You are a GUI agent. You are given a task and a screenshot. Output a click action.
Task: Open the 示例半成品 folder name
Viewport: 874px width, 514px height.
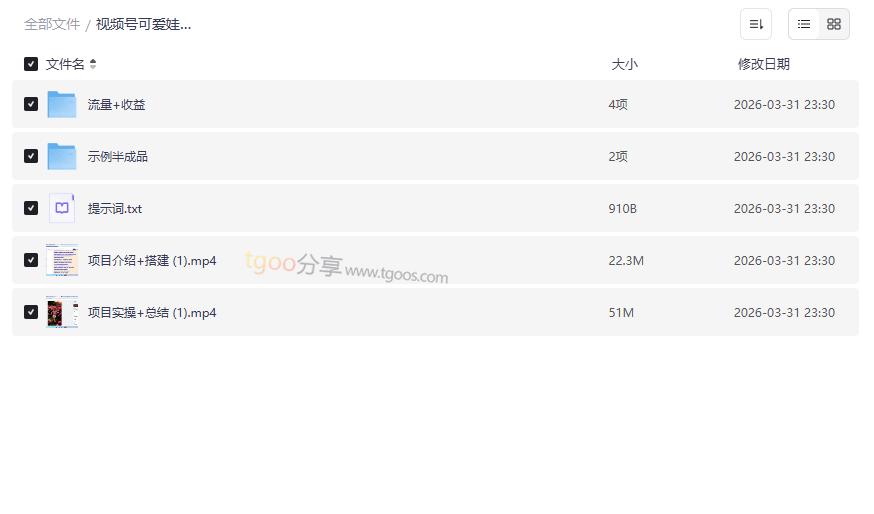click(x=118, y=156)
